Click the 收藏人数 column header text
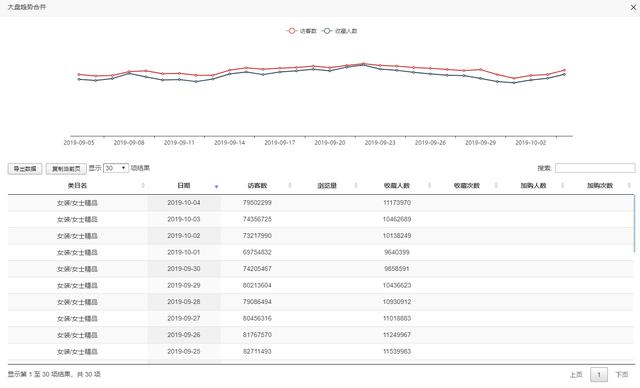Image resolution: width=640 pixels, height=388 pixels. 397,186
